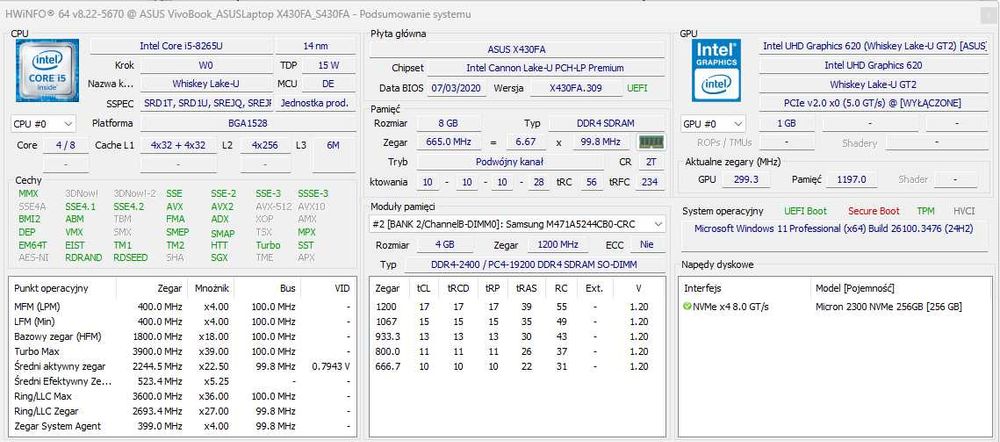1000x442 pixels.
Task: Click the PCIe v2.0 x0 WYŁĄCZONE field
Action: tap(874, 103)
